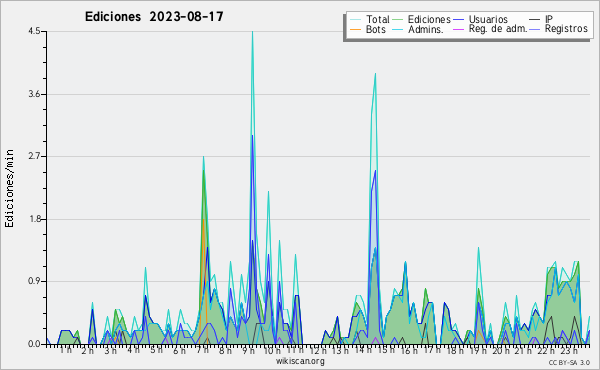Click the 'IP' legend entry
This screenshot has width=600, height=370.
(x=541, y=19)
